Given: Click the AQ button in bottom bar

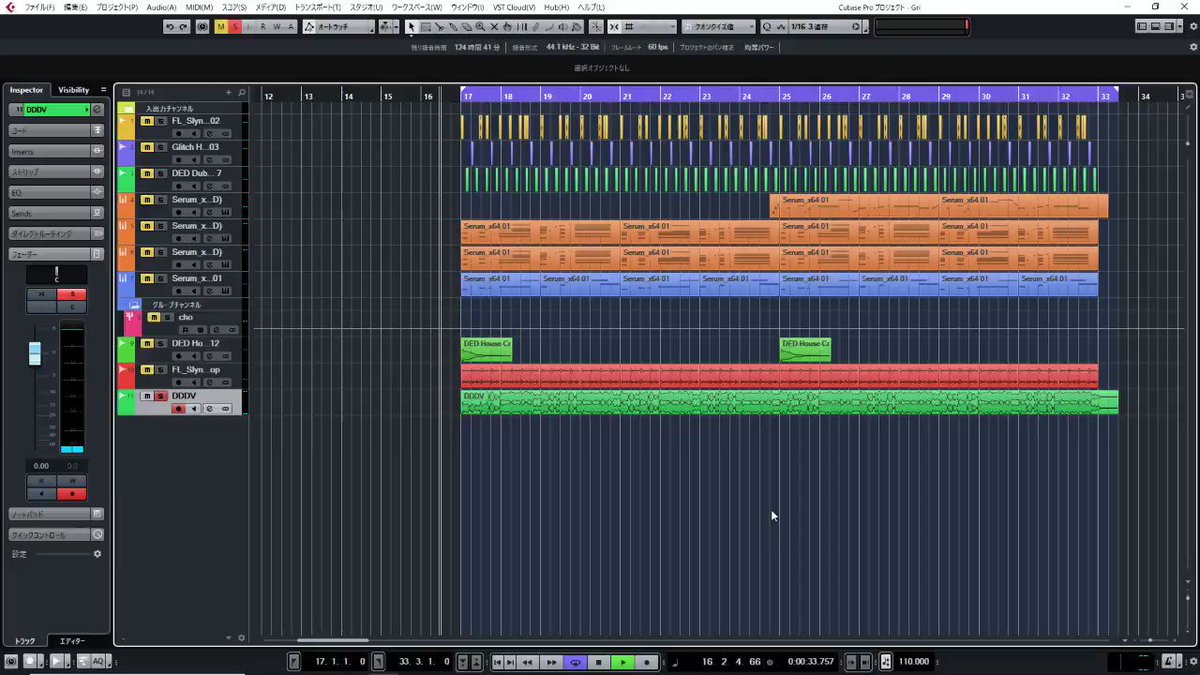Looking at the screenshot, I should pos(98,661).
